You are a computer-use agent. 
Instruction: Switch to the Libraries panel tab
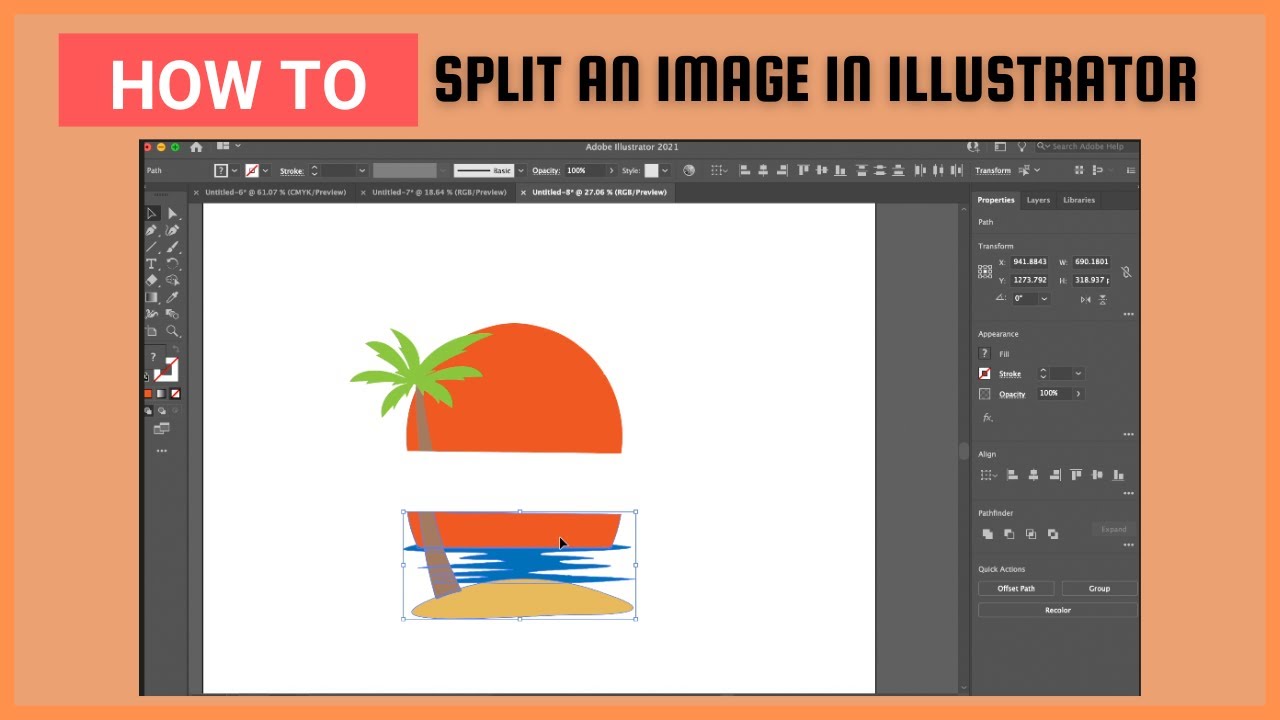click(1079, 200)
